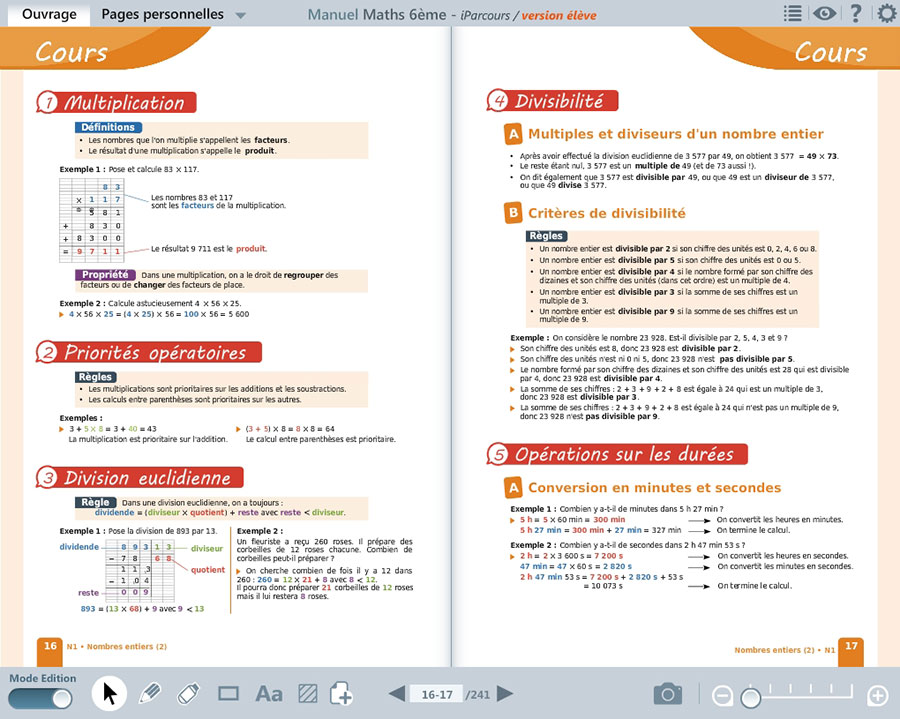The height and width of the screenshot is (719, 900).
Task: Expand the Pages personnelles dropdown arrow
Action: [240, 16]
